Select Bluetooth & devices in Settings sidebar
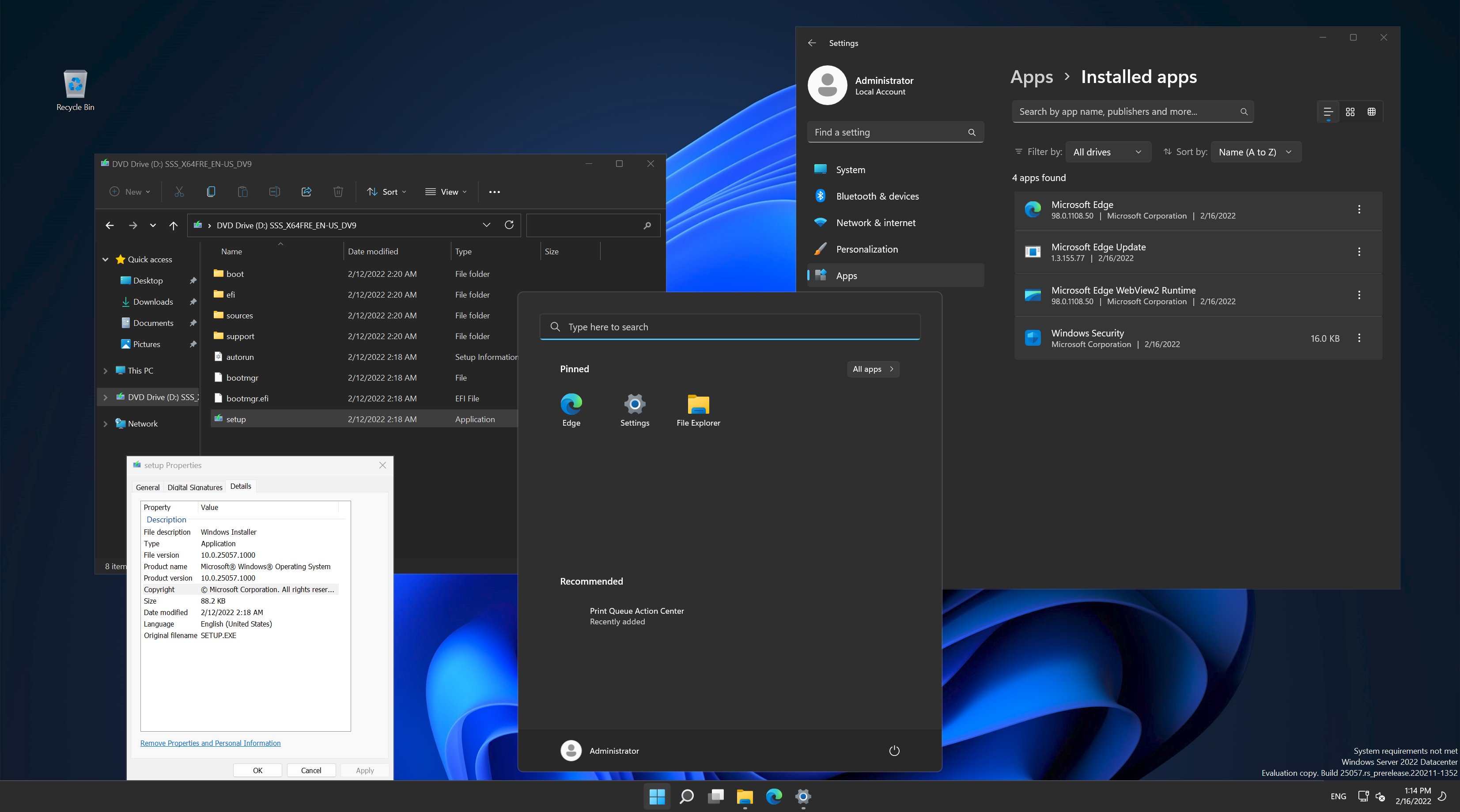Image resolution: width=1460 pixels, height=812 pixels. click(x=878, y=196)
